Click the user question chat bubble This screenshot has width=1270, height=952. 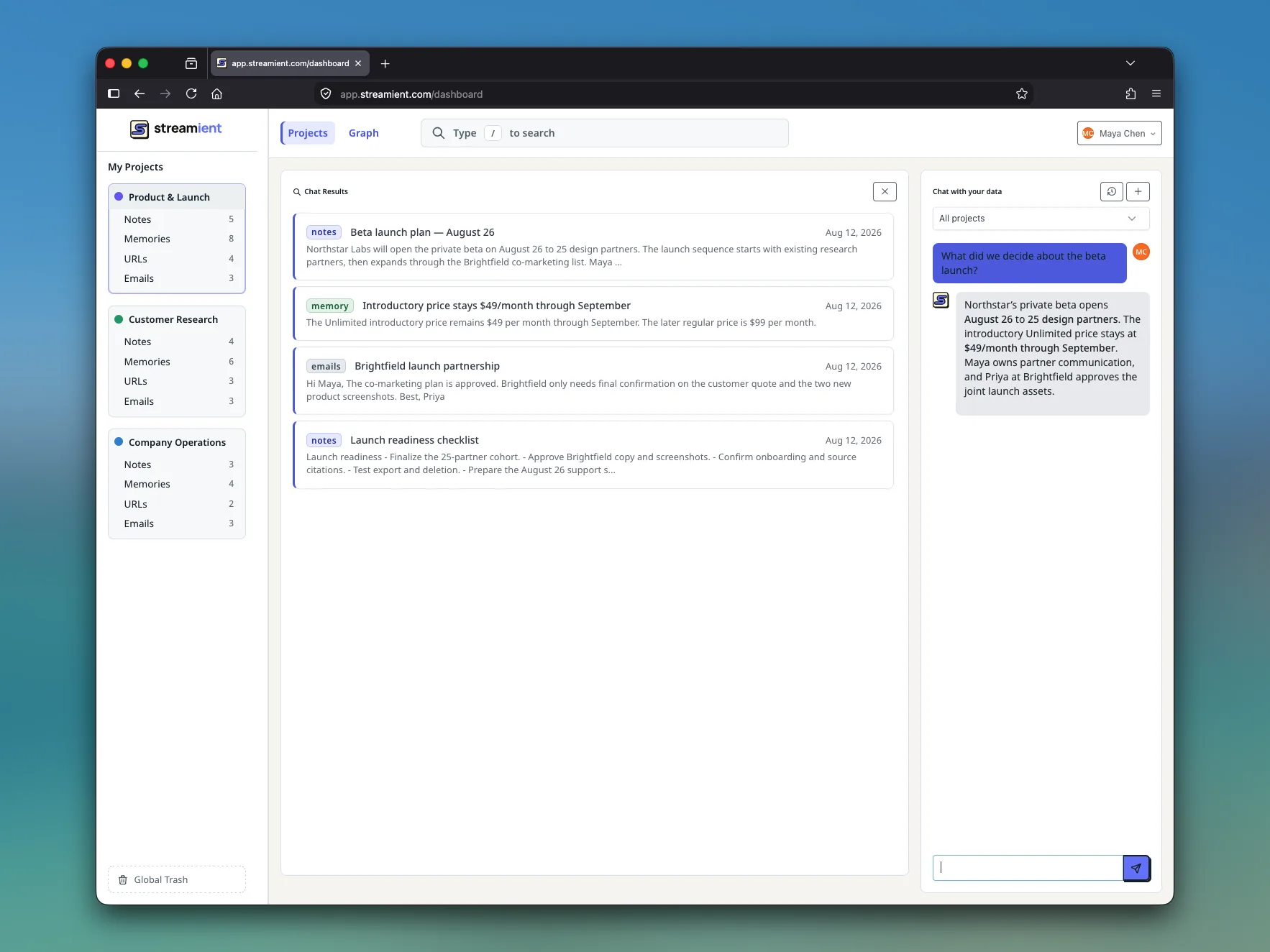point(1029,263)
